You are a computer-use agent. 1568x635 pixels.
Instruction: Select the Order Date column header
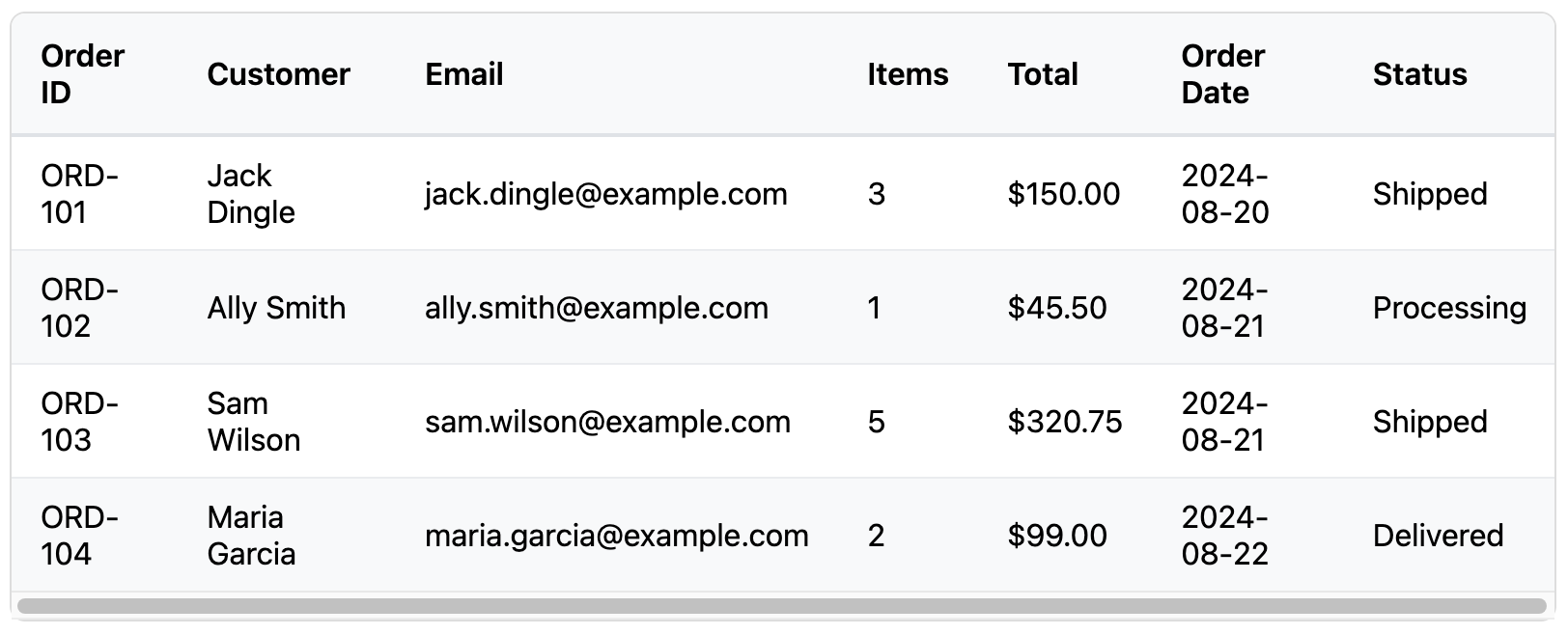coord(1222,74)
